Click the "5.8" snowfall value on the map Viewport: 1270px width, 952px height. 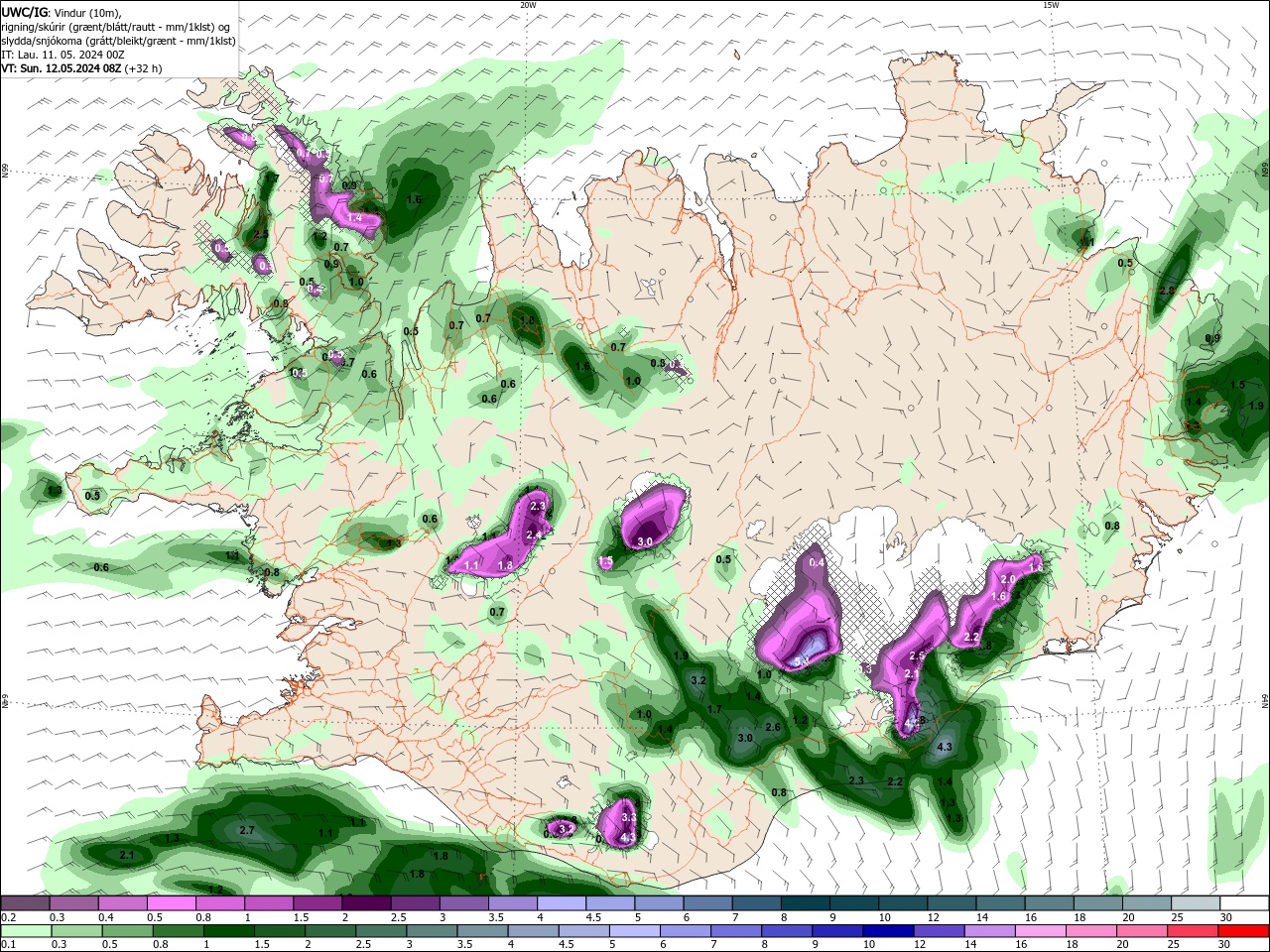(802, 660)
